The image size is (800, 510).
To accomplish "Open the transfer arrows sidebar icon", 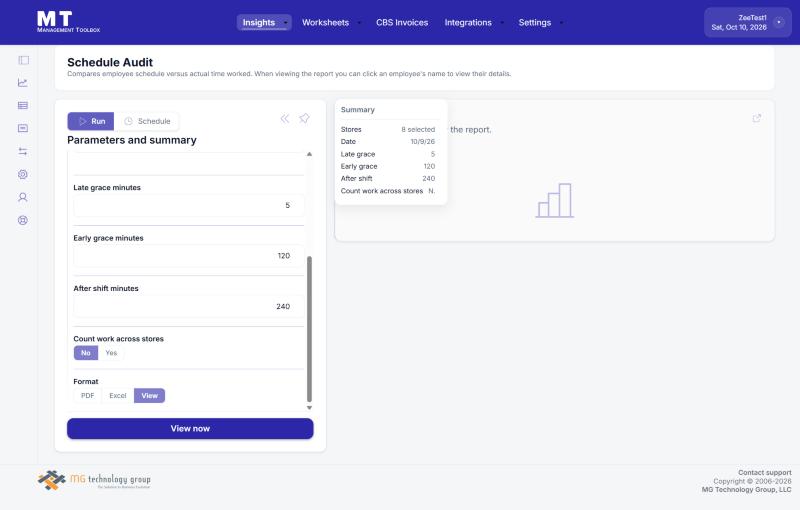I will pos(23,151).
